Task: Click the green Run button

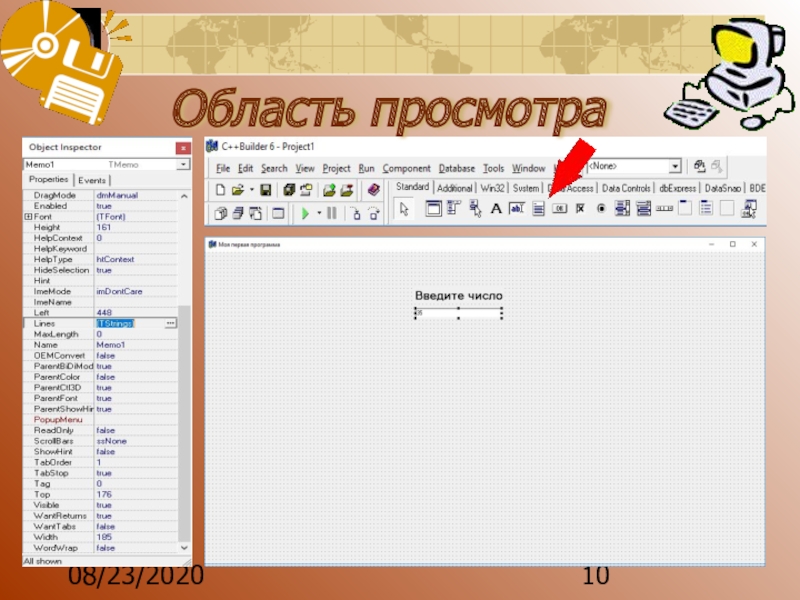Action: pos(306,213)
